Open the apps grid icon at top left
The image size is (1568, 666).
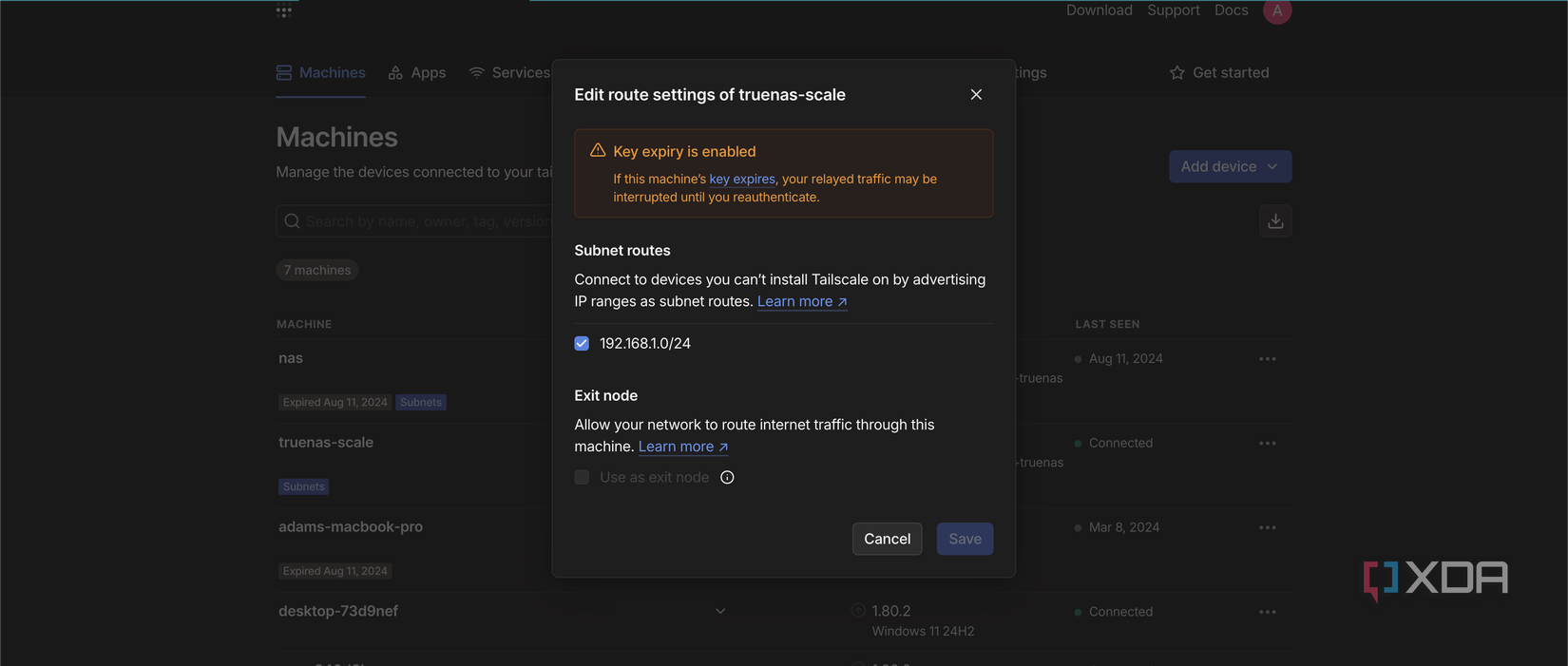tap(283, 11)
